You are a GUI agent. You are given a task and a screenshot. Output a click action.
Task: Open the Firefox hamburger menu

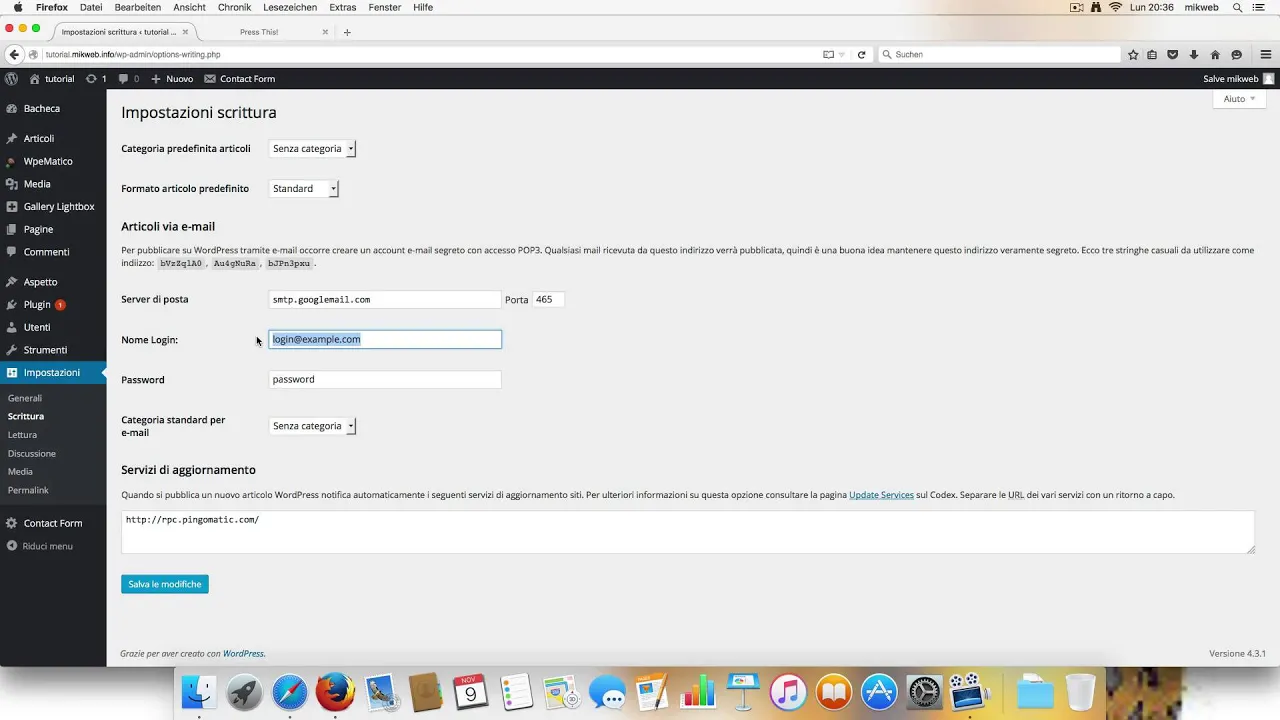coord(1265,54)
